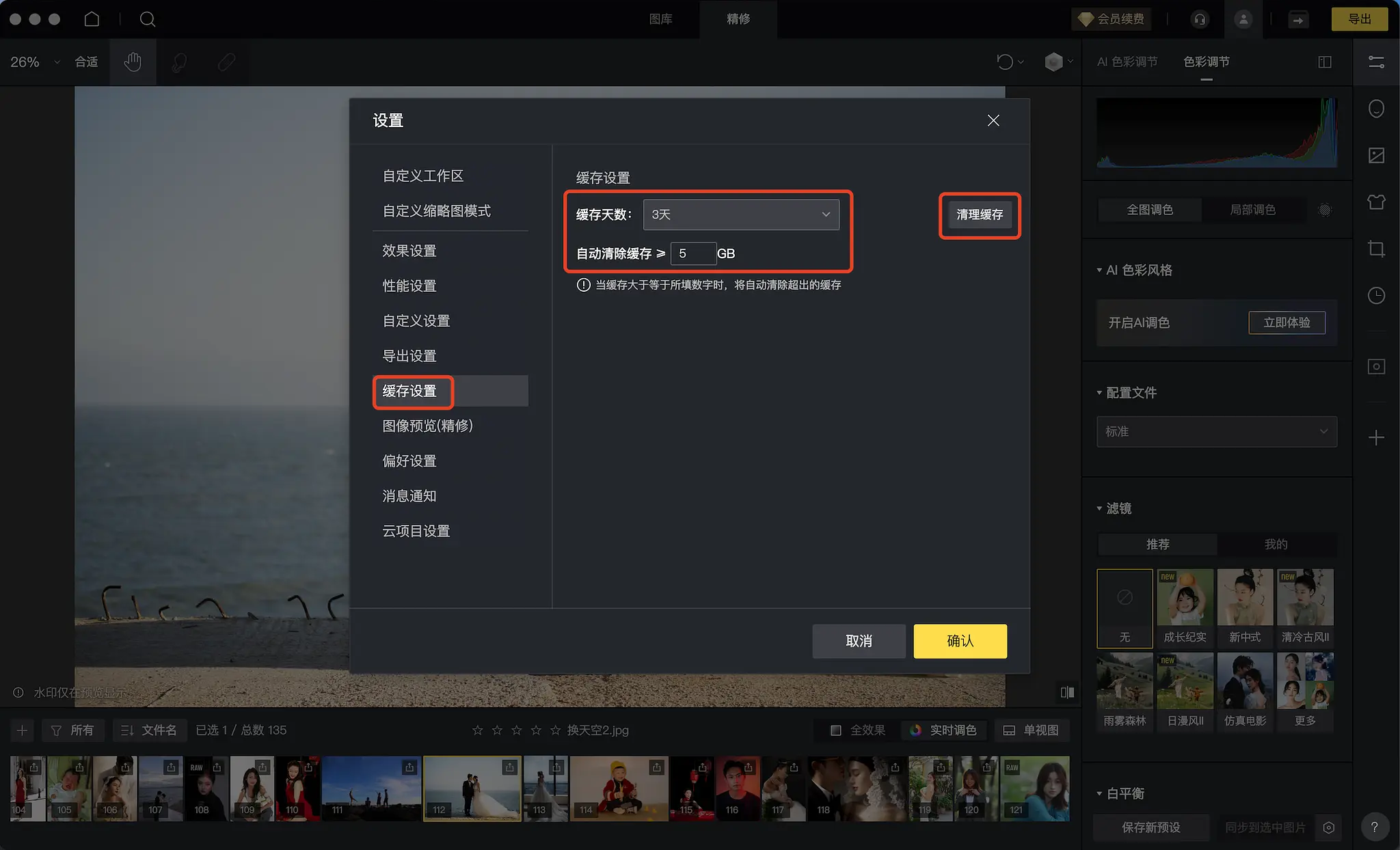Image resolution: width=1400 pixels, height=850 pixels.
Task: Switch to 单视图 single view mode
Action: click(1032, 730)
